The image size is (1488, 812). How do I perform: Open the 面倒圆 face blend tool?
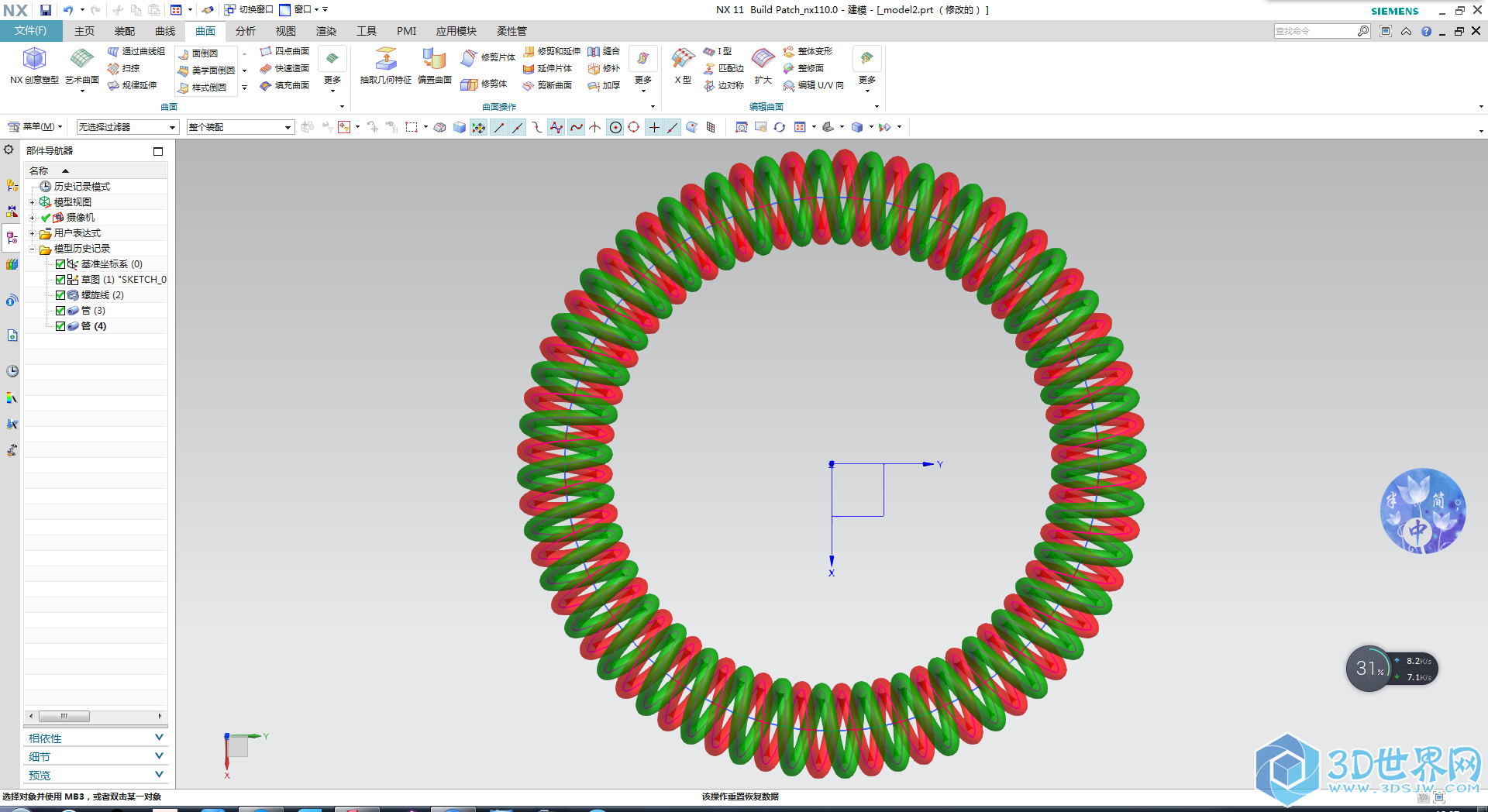pyautogui.click(x=198, y=53)
